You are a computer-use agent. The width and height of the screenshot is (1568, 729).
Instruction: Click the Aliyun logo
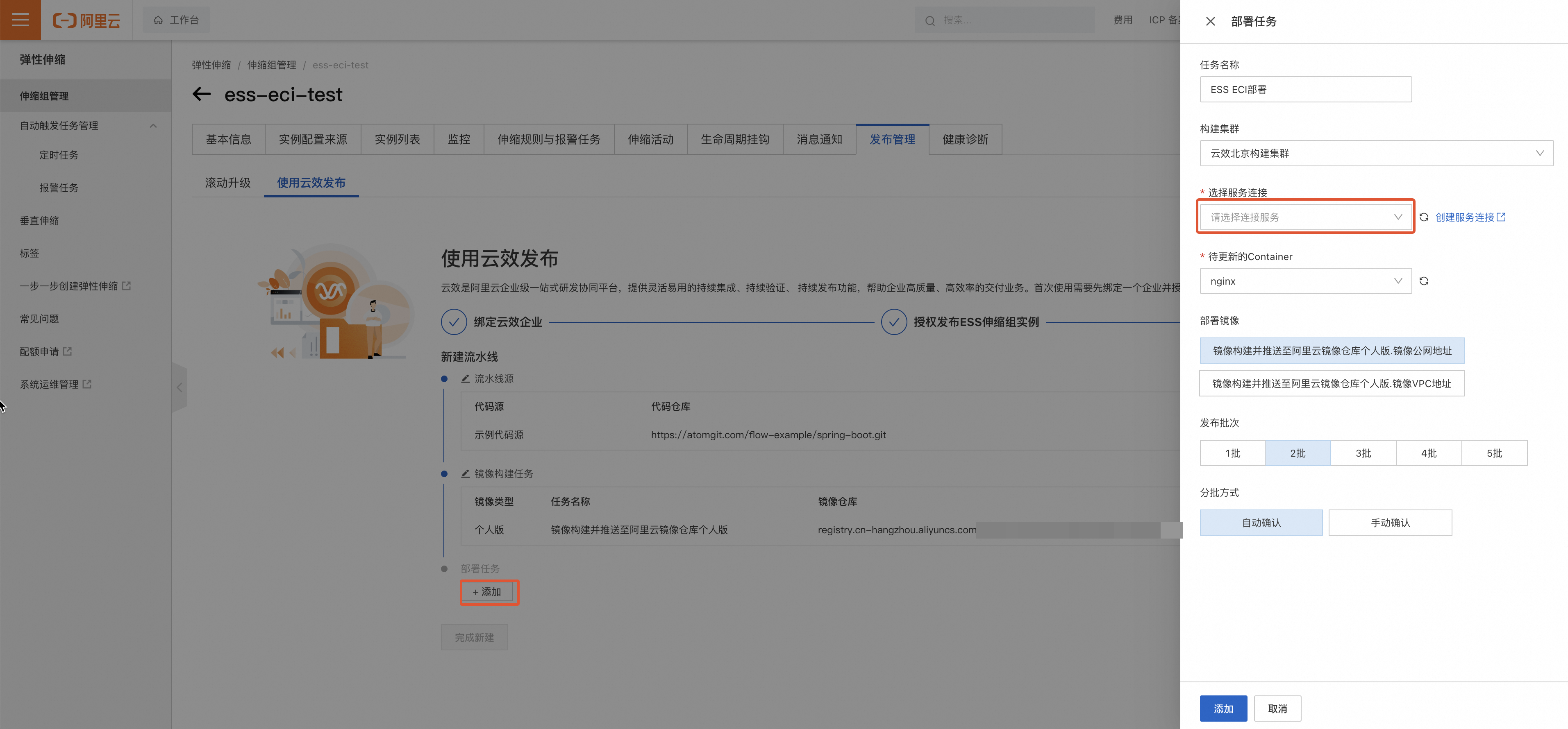click(86, 21)
